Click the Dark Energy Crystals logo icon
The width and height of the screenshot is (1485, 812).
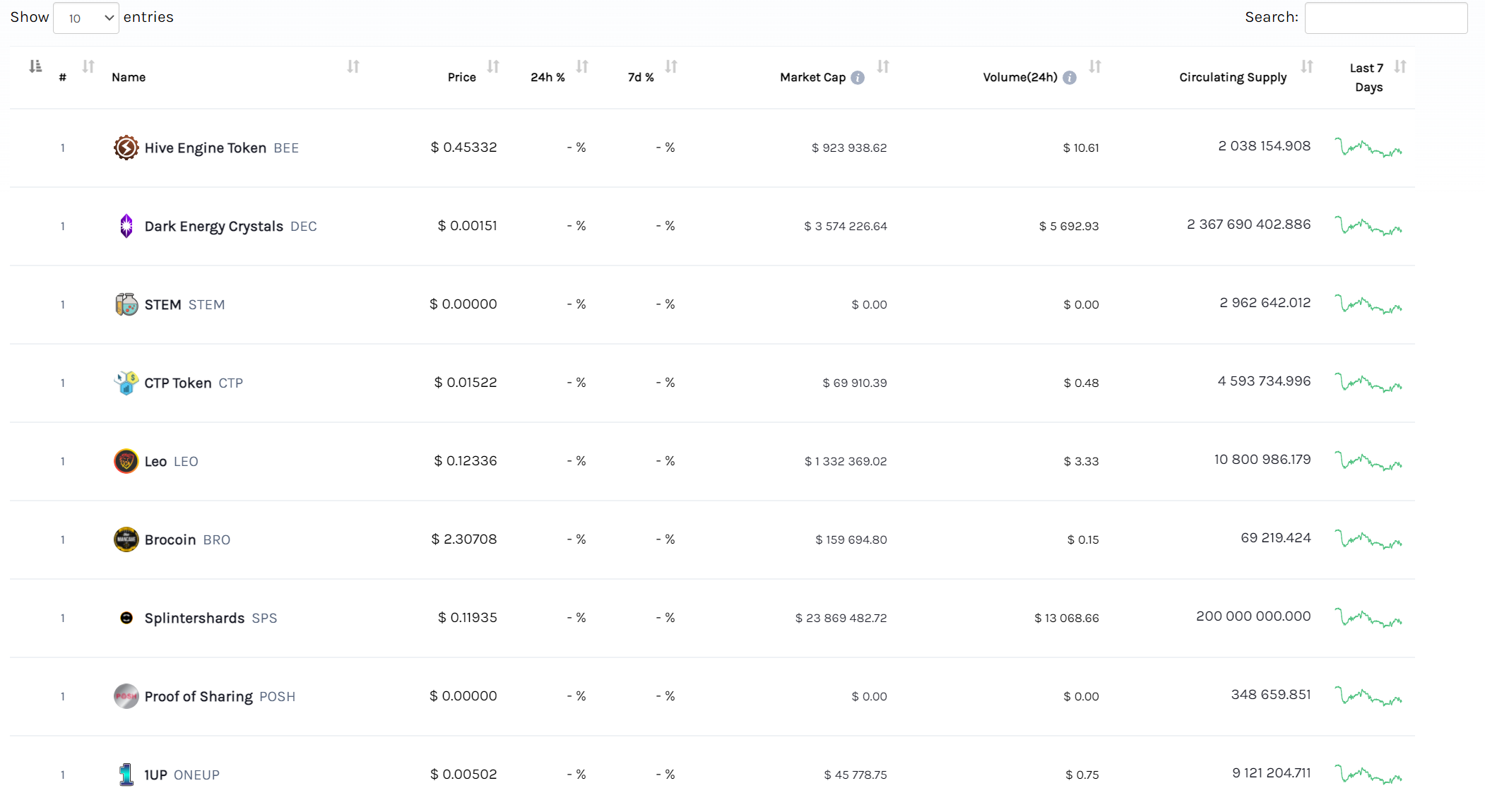(x=126, y=226)
